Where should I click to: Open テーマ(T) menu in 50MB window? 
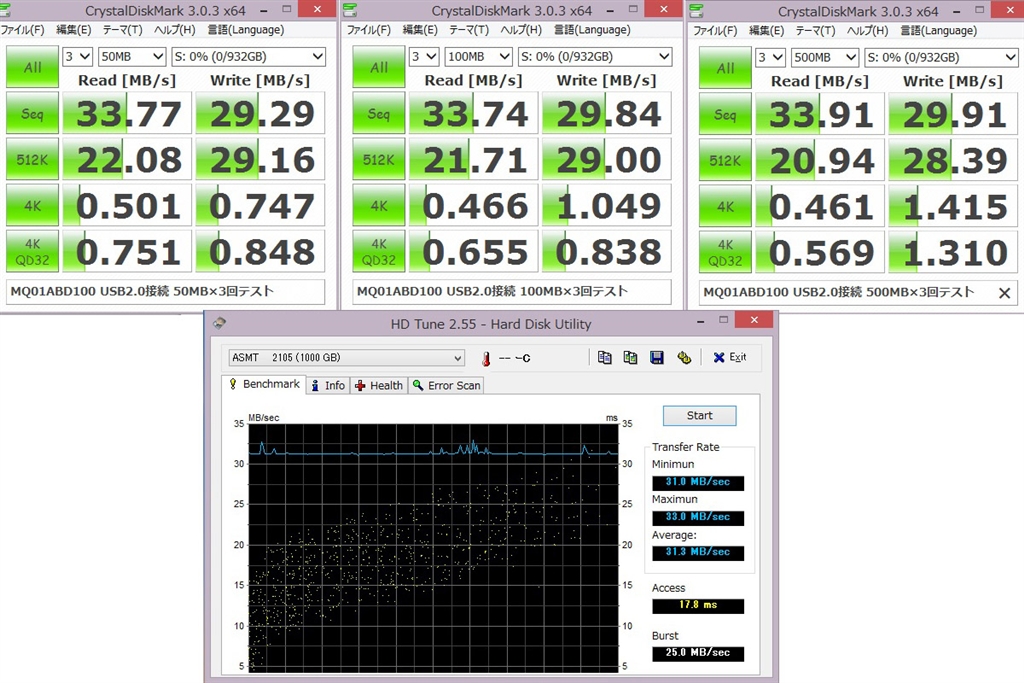[x=122, y=30]
